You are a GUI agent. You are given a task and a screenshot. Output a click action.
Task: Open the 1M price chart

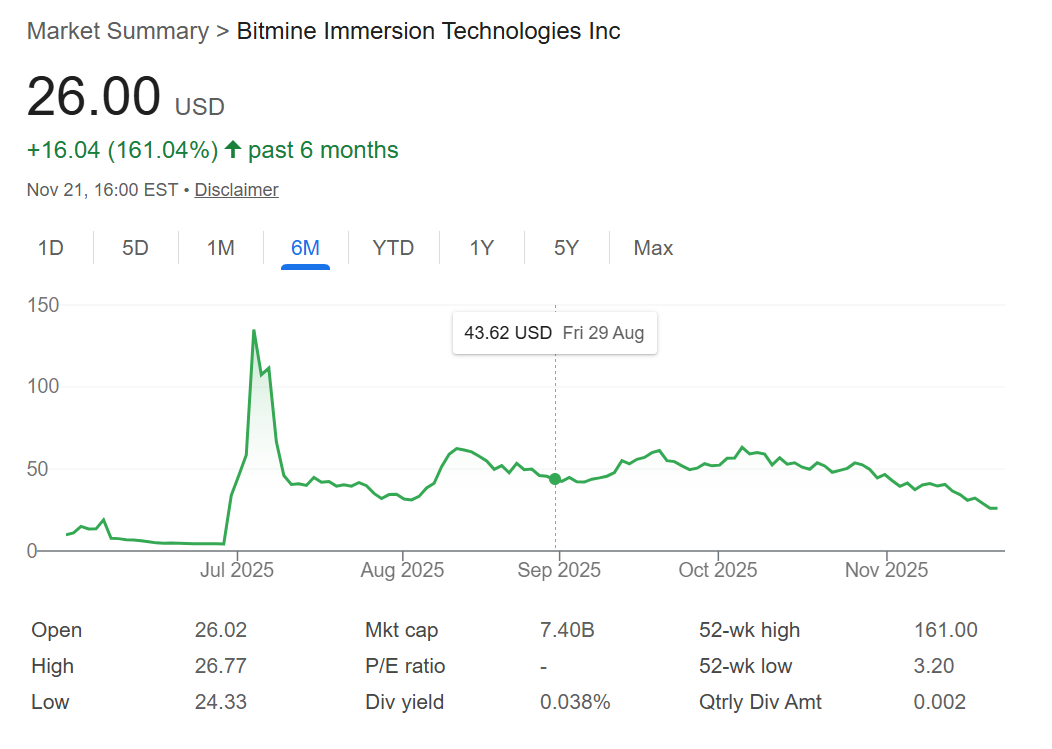220,247
